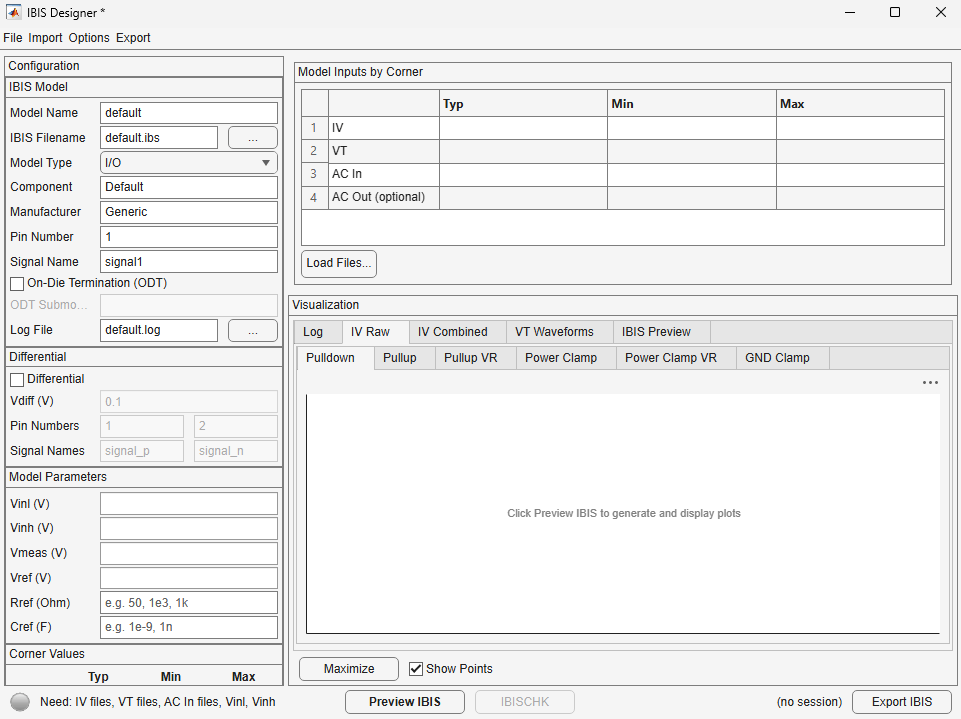Click the Vref (V) input field

tap(189, 578)
